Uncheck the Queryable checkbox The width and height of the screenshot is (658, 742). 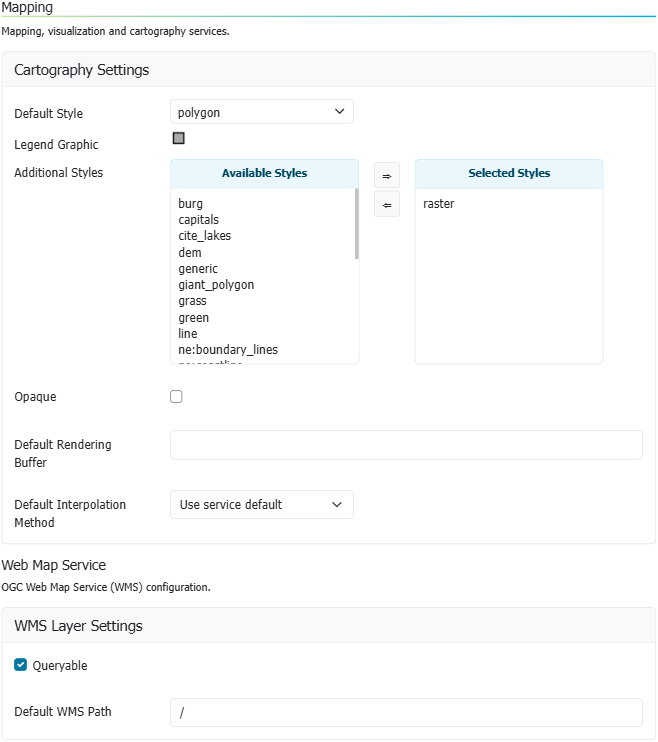21,665
